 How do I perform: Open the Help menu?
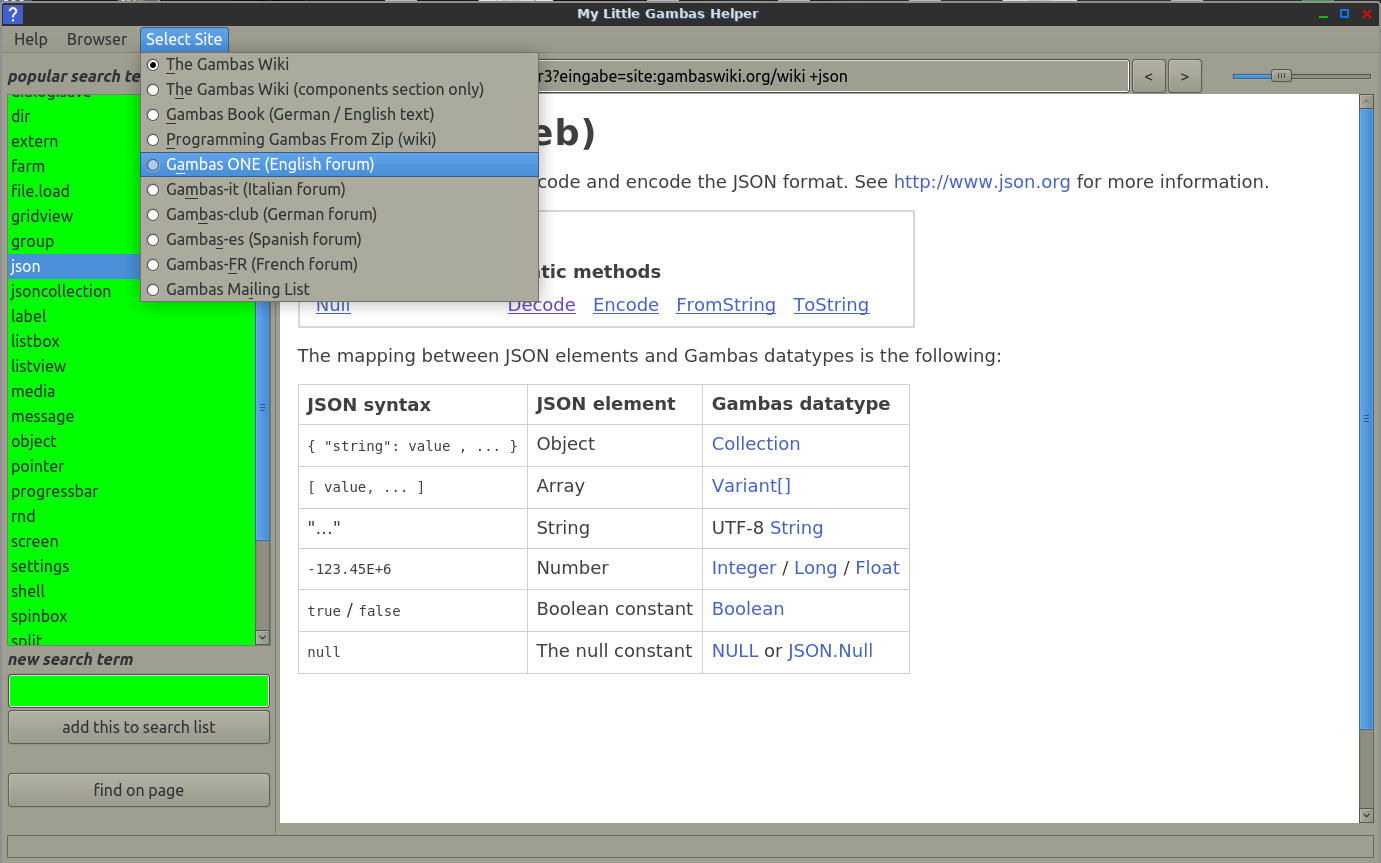pyautogui.click(x=31, y=39)
